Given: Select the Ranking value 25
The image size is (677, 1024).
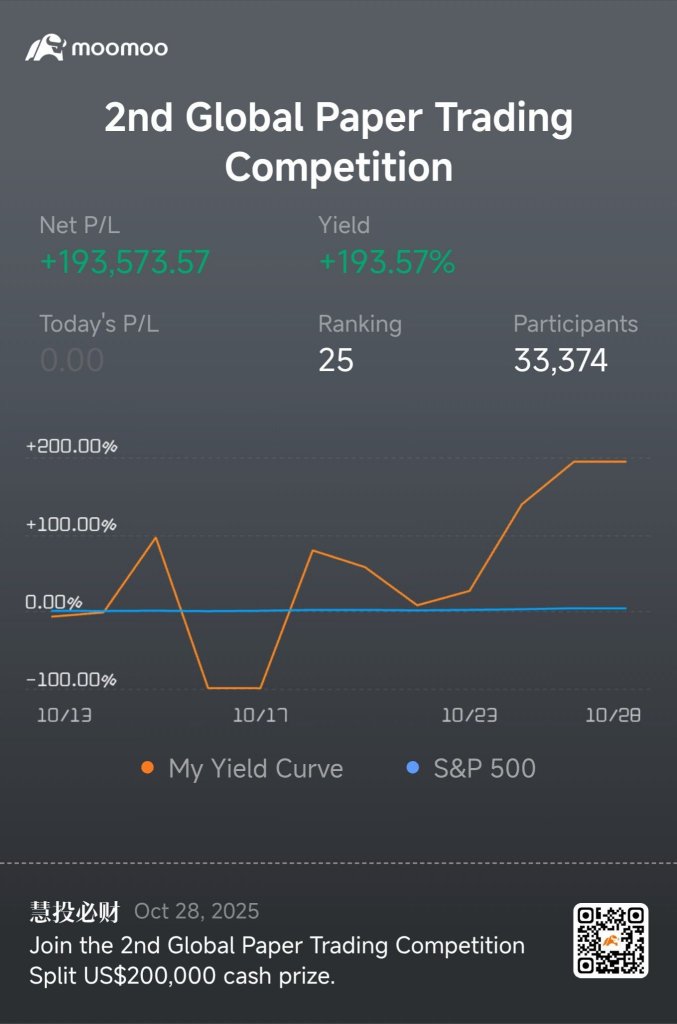Looking at the screenshot, I should 336,360.
